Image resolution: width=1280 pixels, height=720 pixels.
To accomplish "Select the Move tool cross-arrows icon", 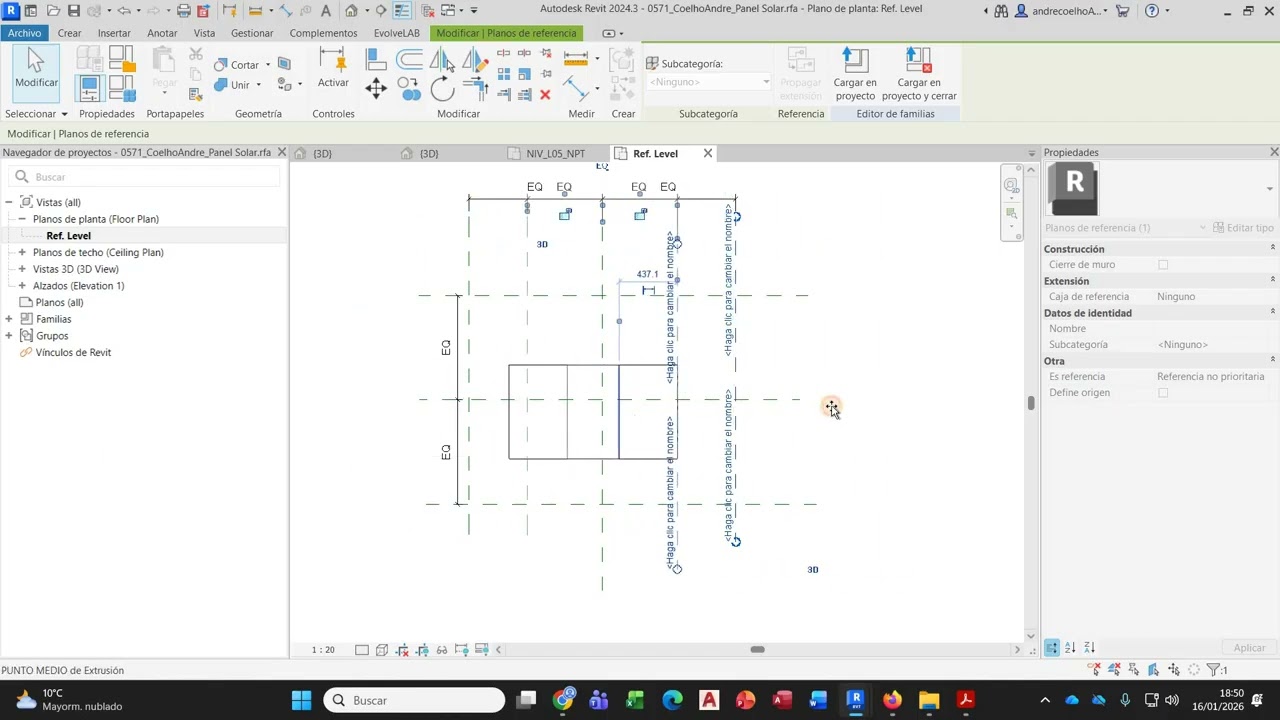I will point(376,89).
